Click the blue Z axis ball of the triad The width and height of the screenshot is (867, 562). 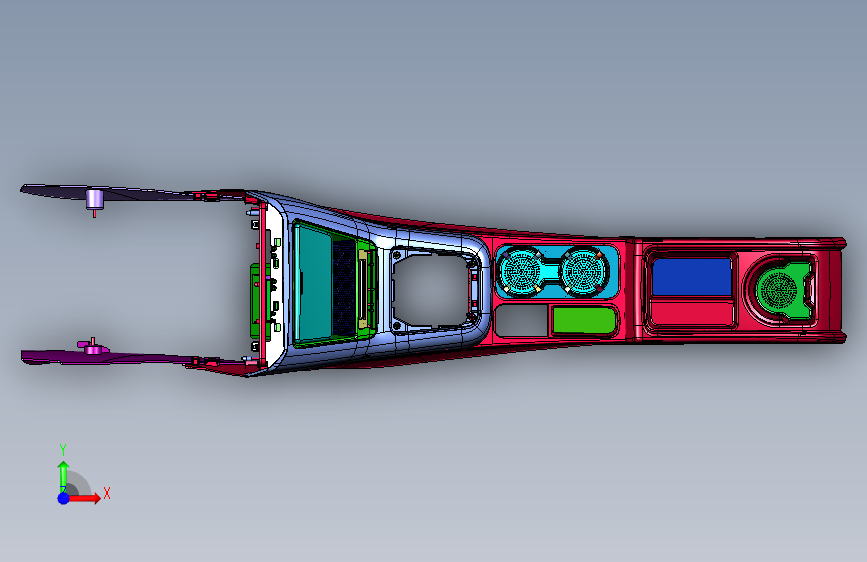click(x=64, y=498)
